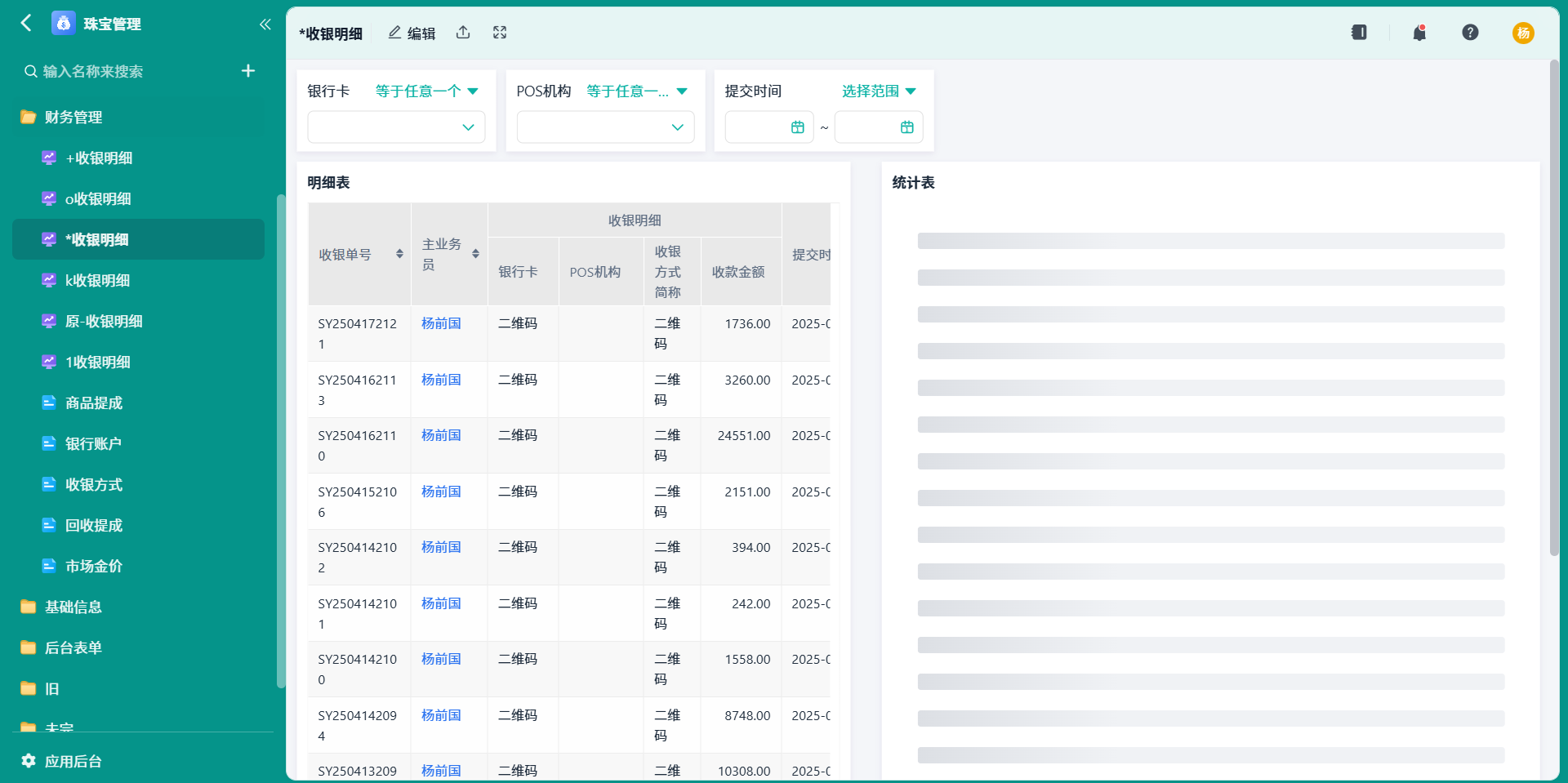Image resolution: width=1568 pixels, height=783 pixels.
Task: Sort by 收银单号 column
Action: tap(399, 254)
